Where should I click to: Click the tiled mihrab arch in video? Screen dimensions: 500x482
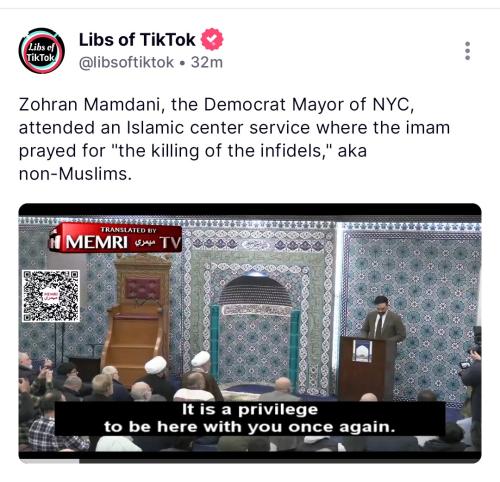coord(255,328)
